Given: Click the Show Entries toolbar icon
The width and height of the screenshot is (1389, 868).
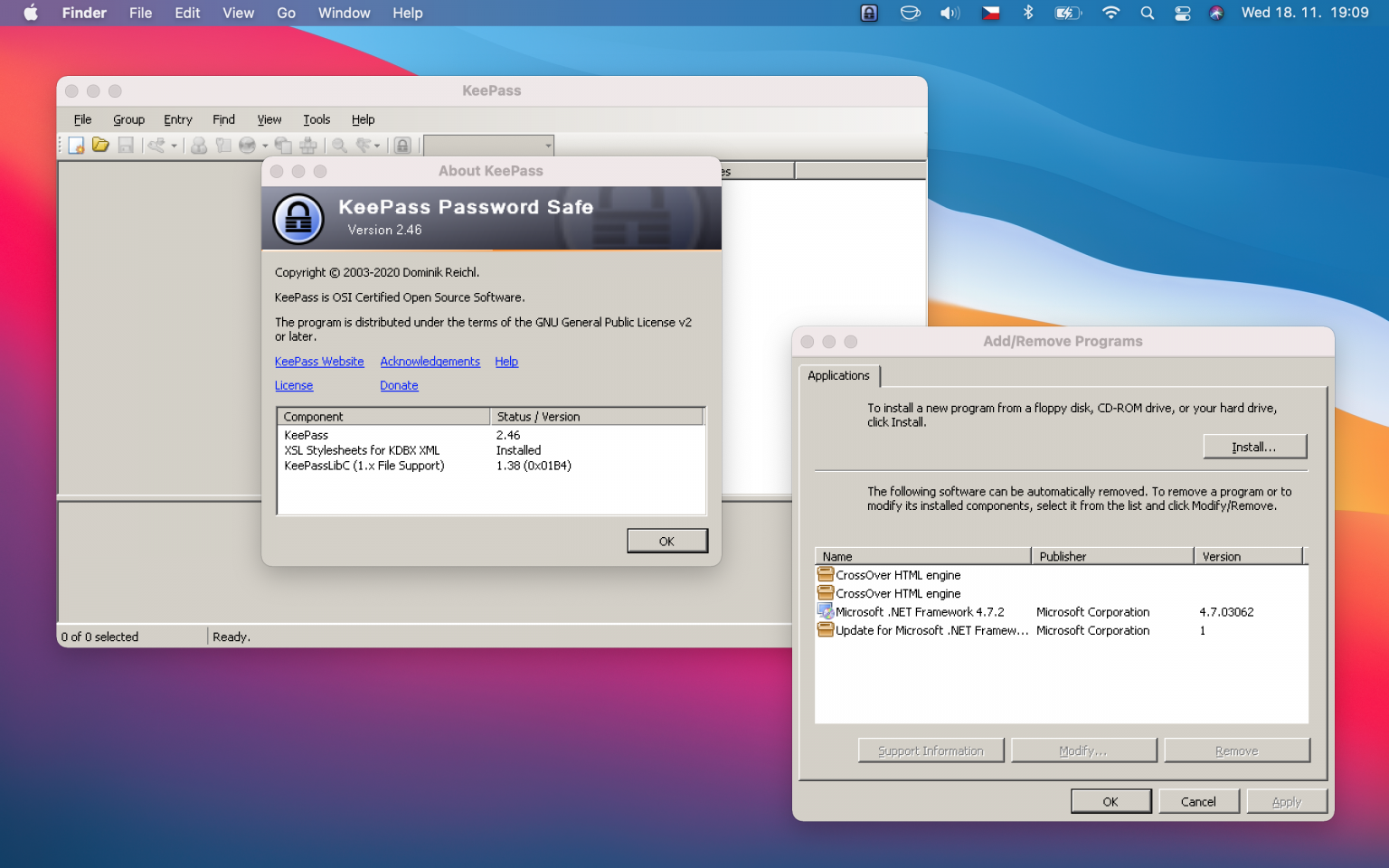Looking at the screenshot, I should [364, 146].
